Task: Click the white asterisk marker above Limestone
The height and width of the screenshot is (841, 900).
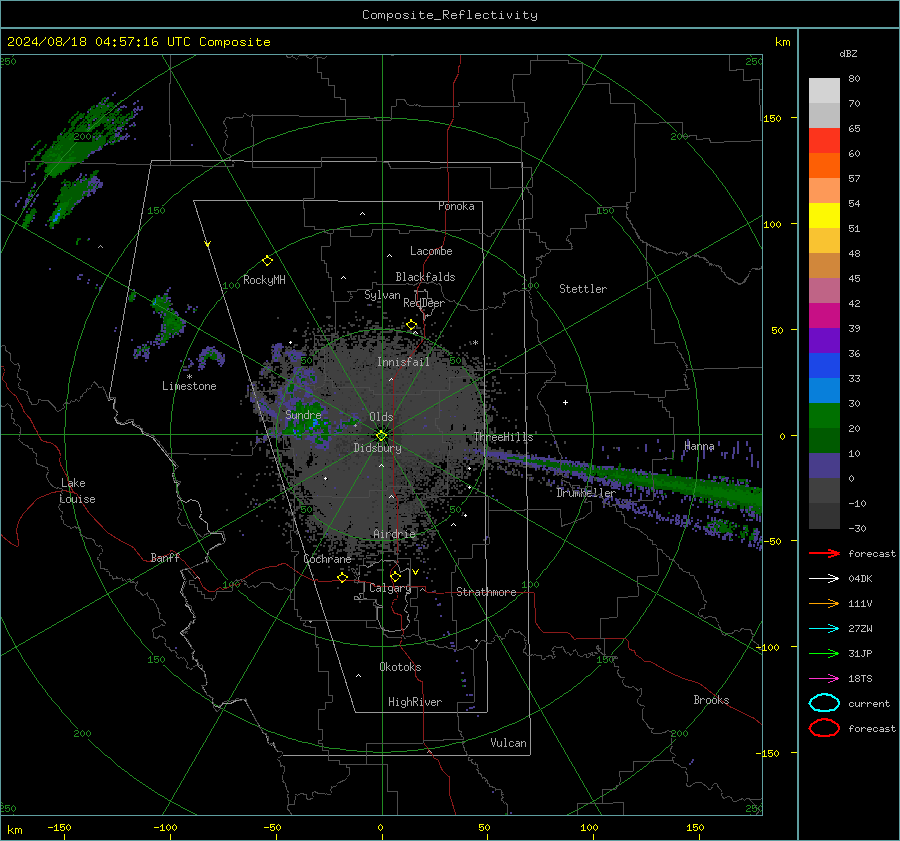Action: tap(189, 377)
